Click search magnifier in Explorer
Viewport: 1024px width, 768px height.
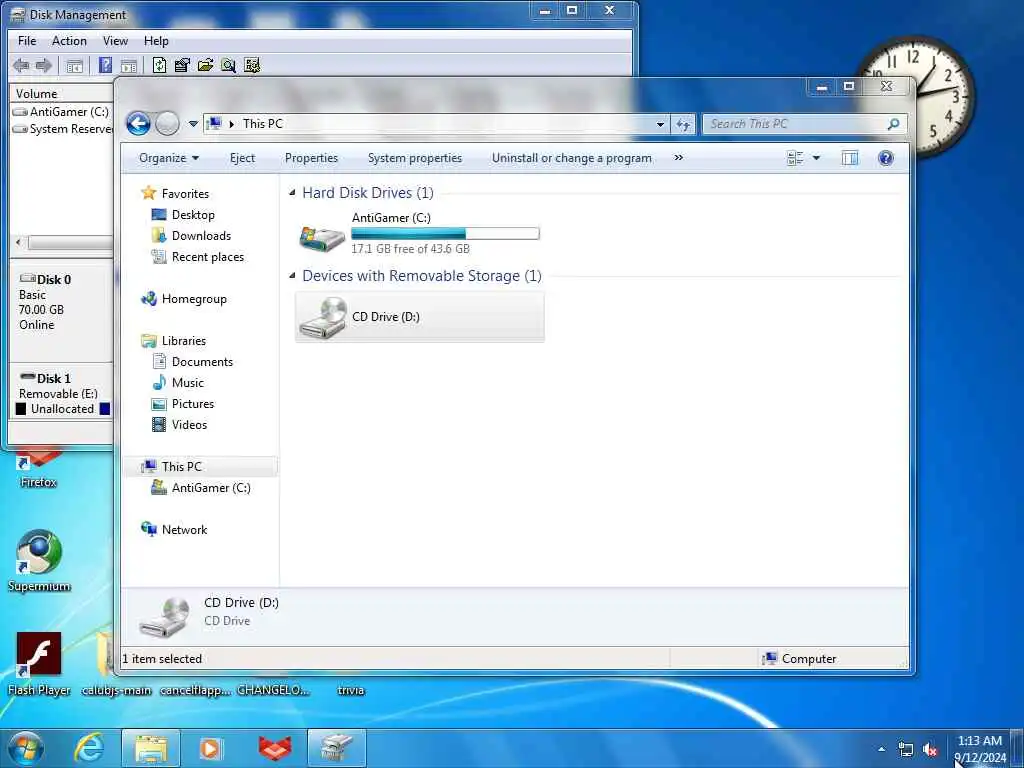click(893, 123)
